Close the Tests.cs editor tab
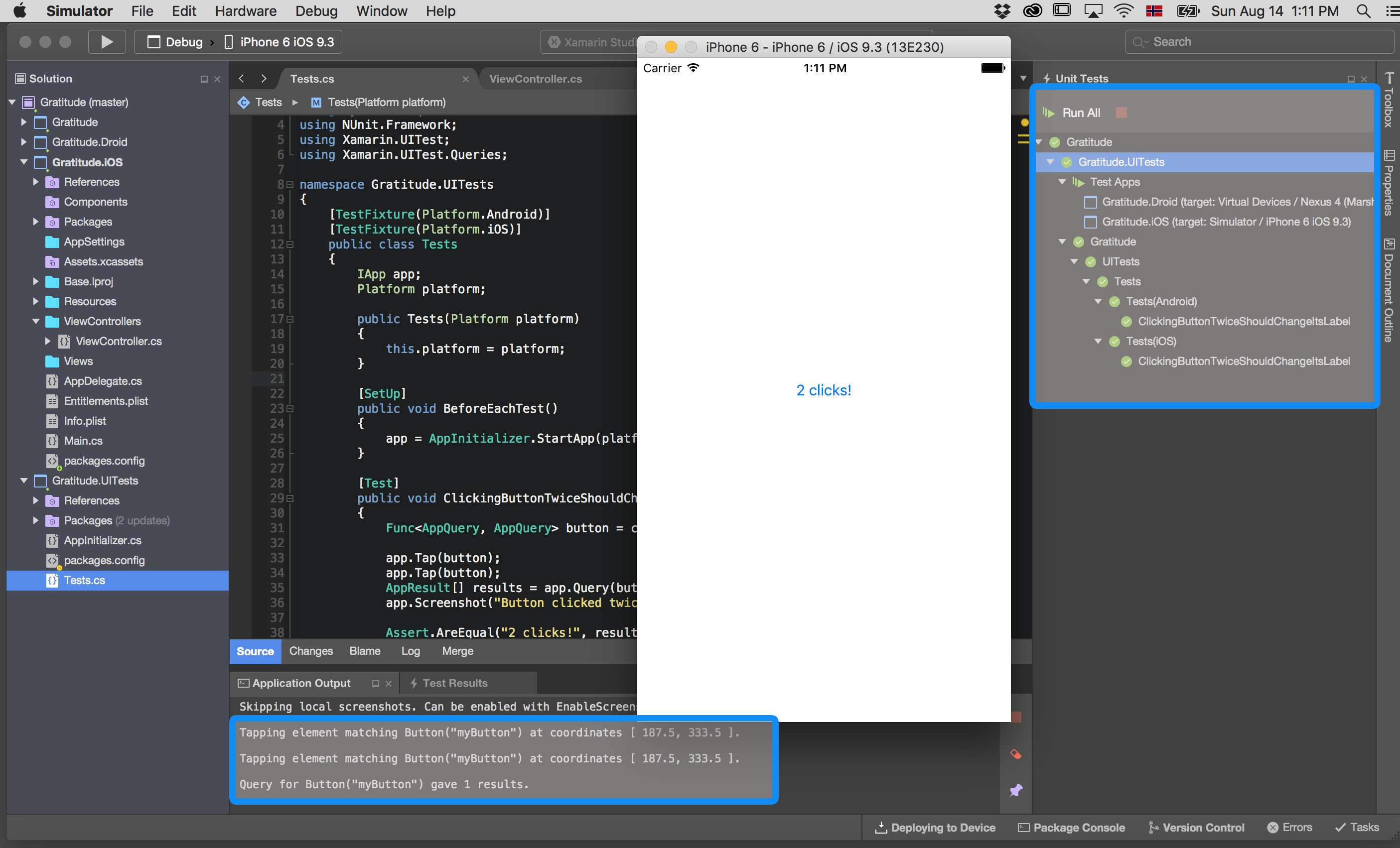 [x=466, y=79]
